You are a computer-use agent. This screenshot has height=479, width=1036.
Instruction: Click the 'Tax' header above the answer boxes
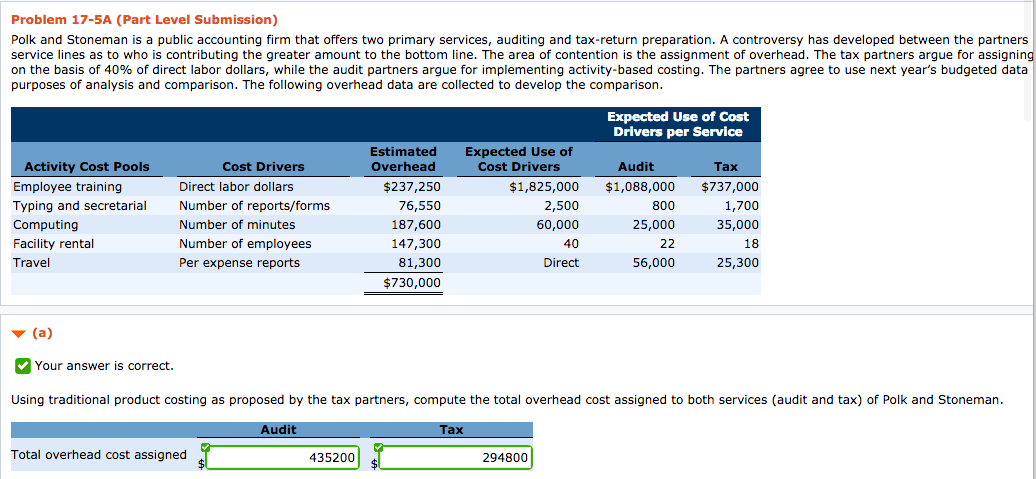(x=451, y=430)
